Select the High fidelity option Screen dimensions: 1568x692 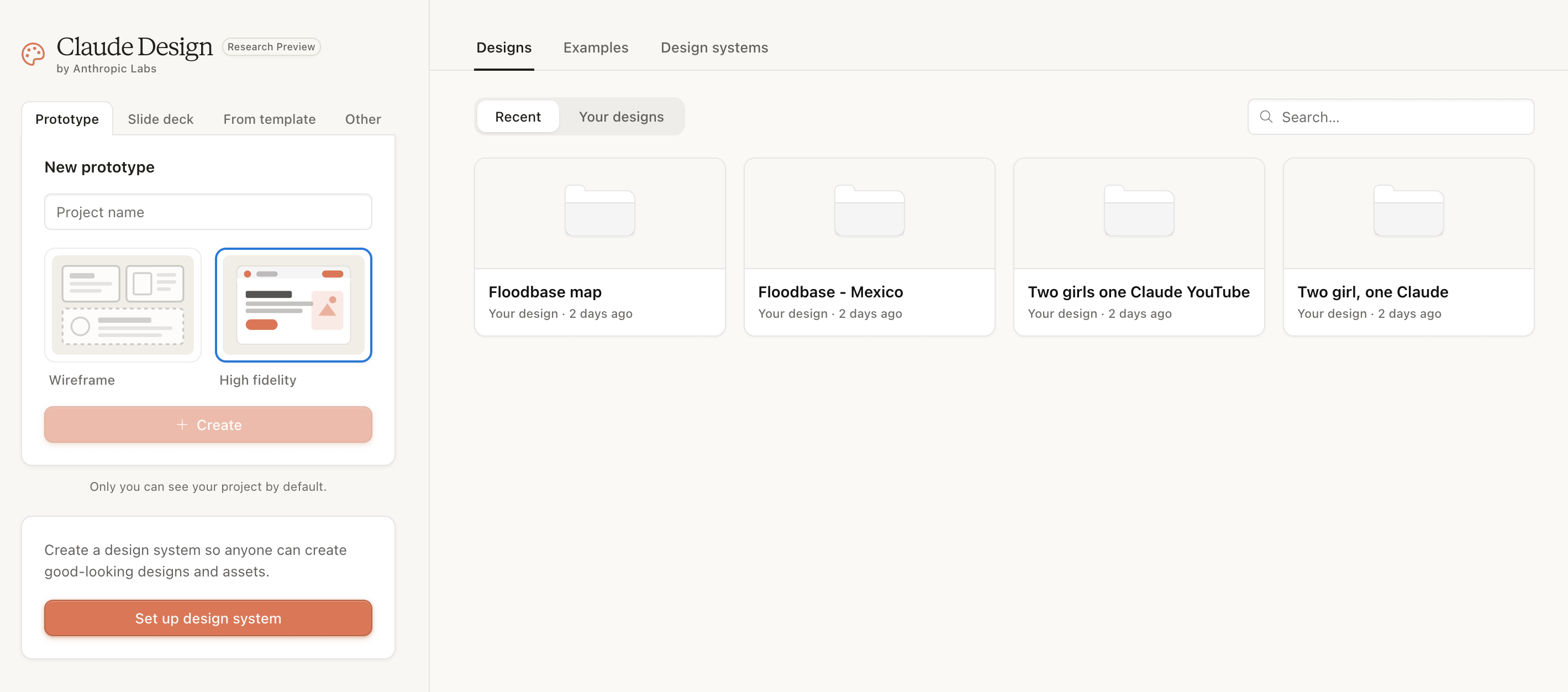293,305
